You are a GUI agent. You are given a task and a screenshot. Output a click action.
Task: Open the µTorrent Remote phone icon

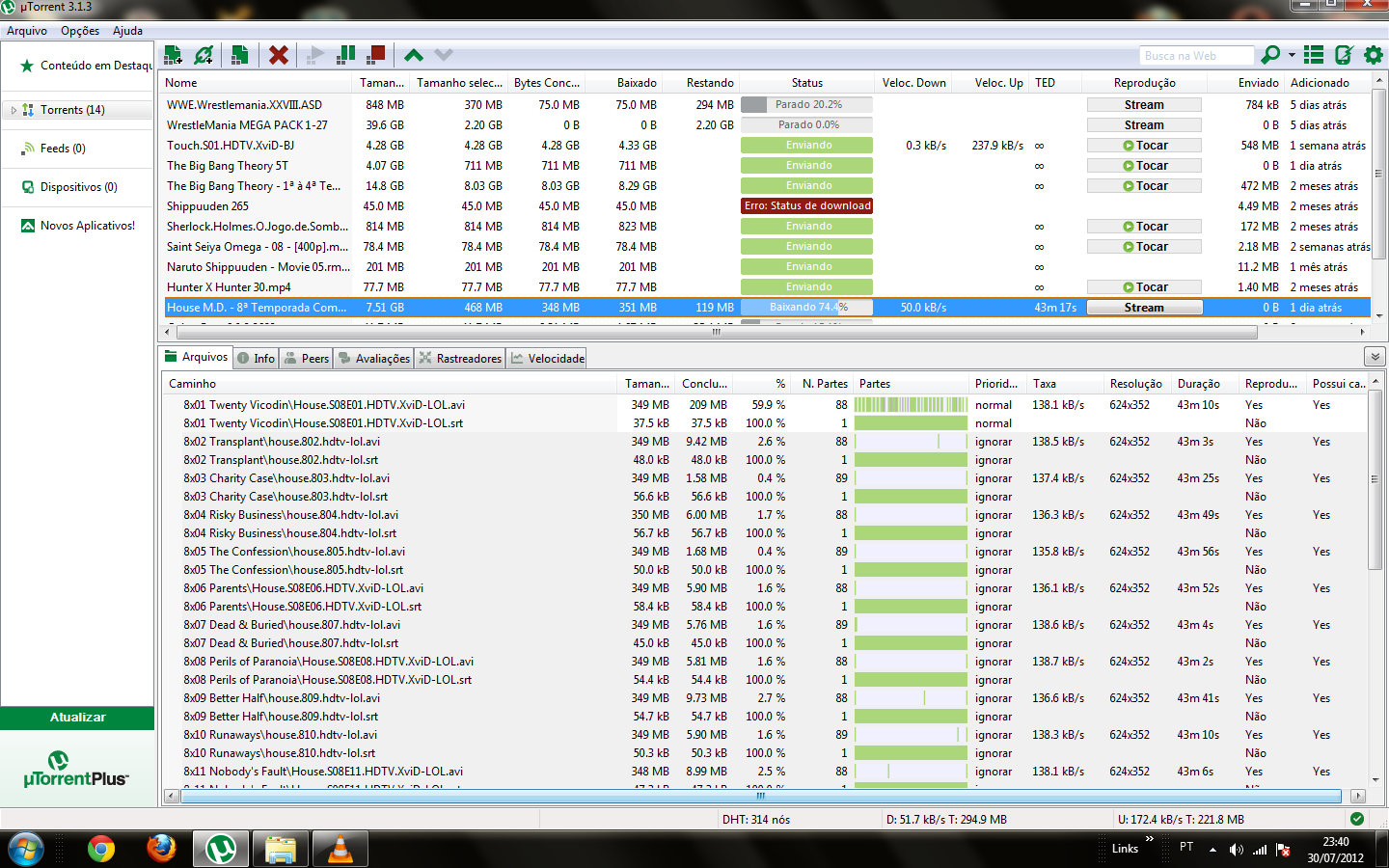[x=1344, y=55]
